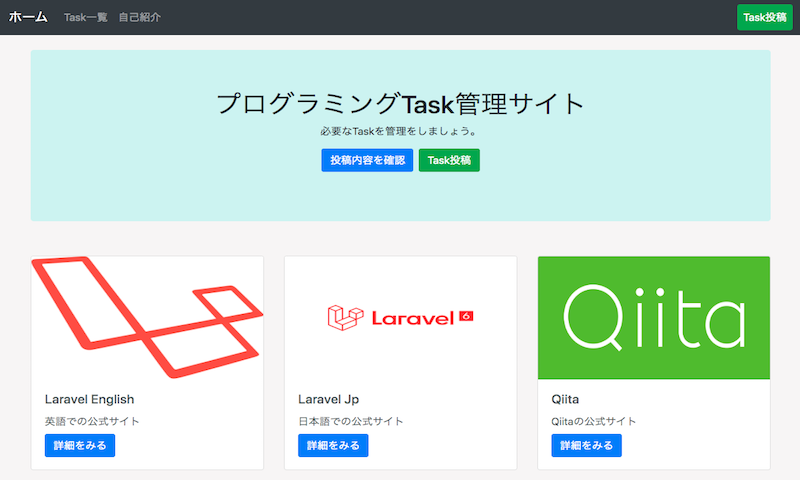Click 詳細をみる on the Qiita card
Image resolution: width=800 pixels, height=480 pixels.
(x=586, y=445)
